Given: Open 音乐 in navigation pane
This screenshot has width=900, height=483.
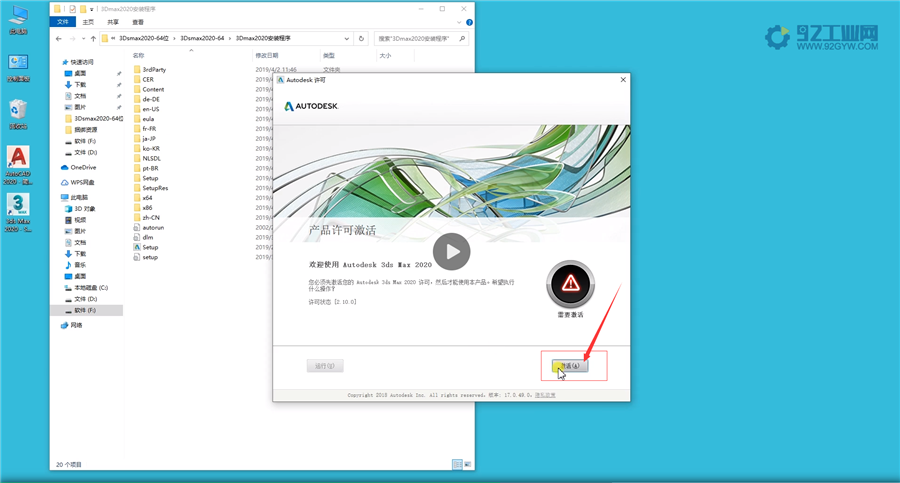Looking at the screenshot, I should pyautogui.click(x=75, y=265).
